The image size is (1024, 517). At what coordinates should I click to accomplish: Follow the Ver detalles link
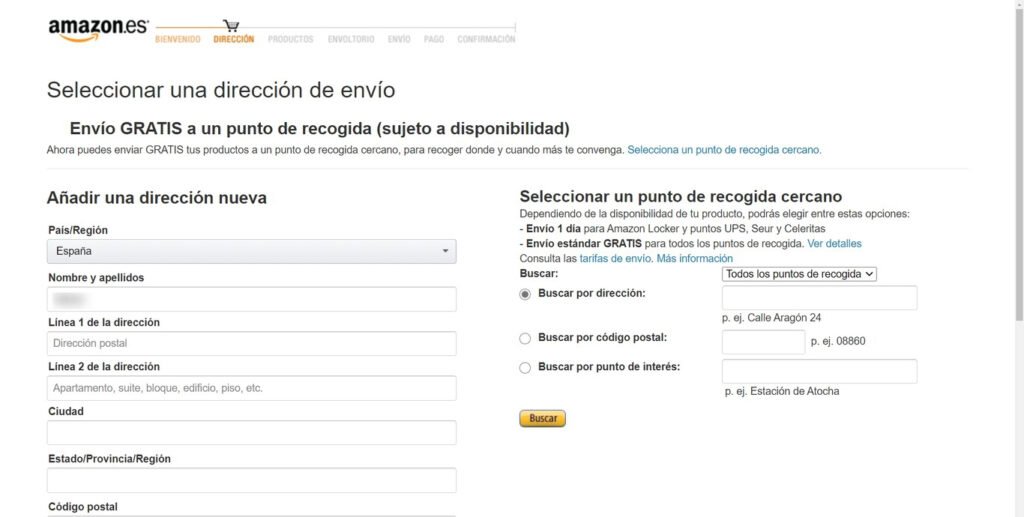coord(834,244)
